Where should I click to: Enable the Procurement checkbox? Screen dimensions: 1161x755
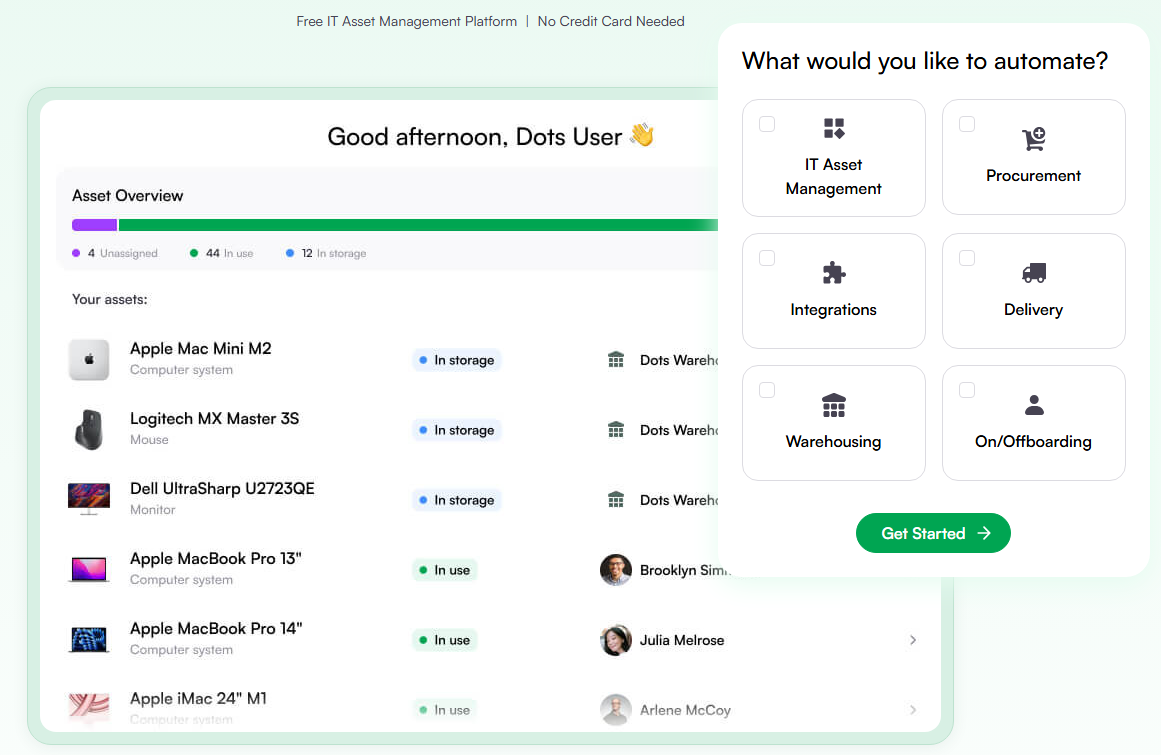(x=967, y=124)
